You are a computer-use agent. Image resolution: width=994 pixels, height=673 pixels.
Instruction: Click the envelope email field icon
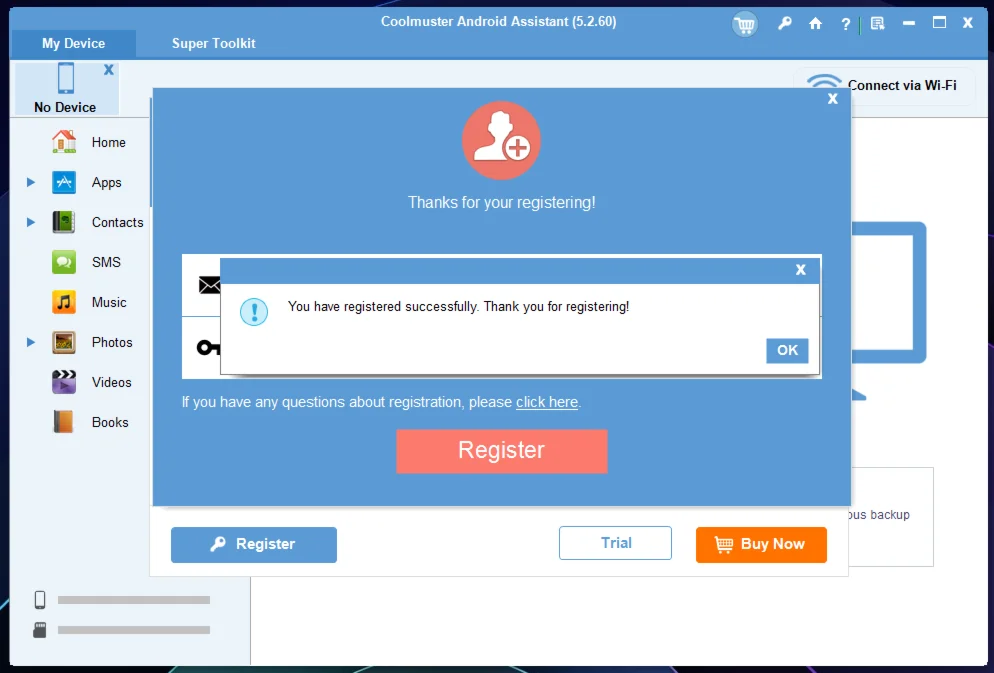(209, 285)
